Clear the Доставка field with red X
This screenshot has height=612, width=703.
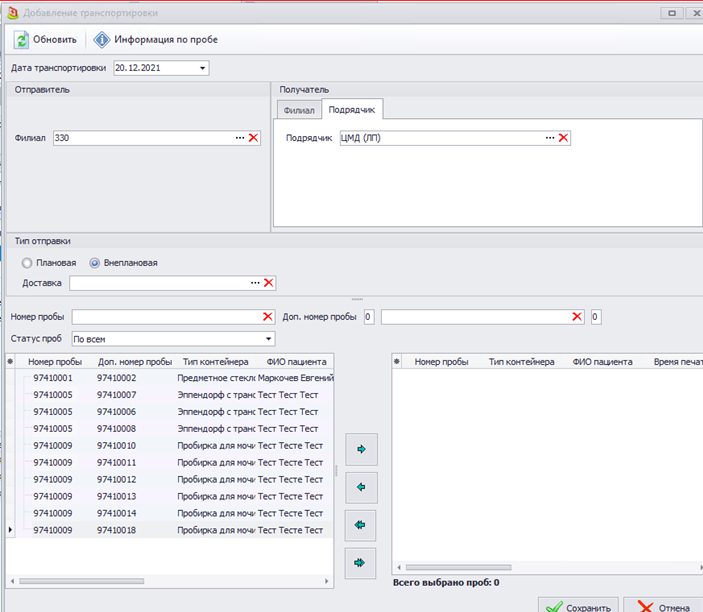(268, 283)
